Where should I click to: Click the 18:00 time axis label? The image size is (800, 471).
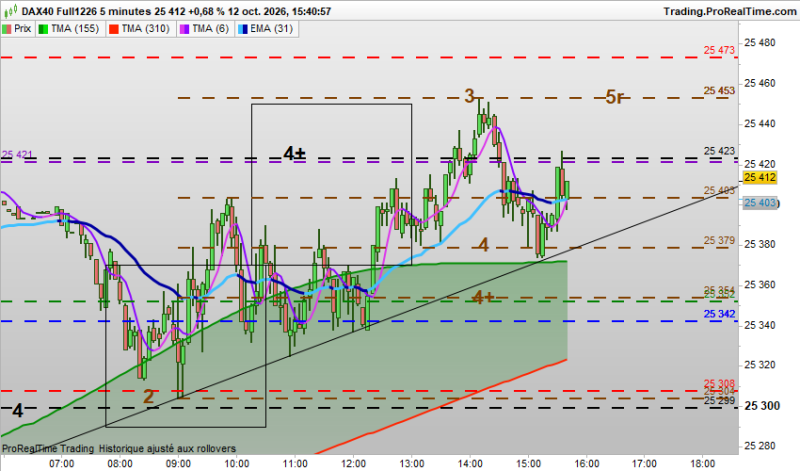(x=703, y=464)
